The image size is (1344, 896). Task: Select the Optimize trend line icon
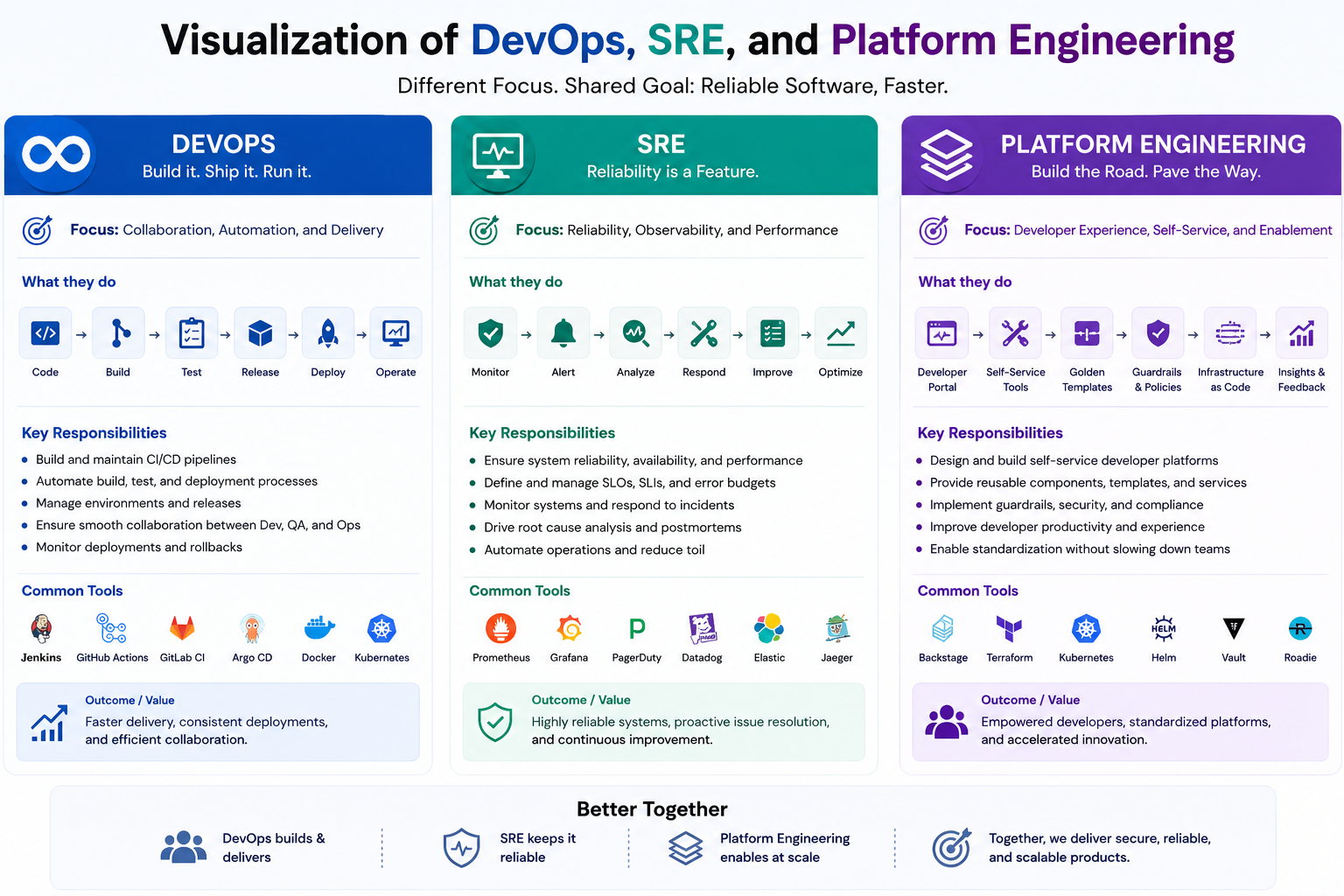[x=841, y=332]
